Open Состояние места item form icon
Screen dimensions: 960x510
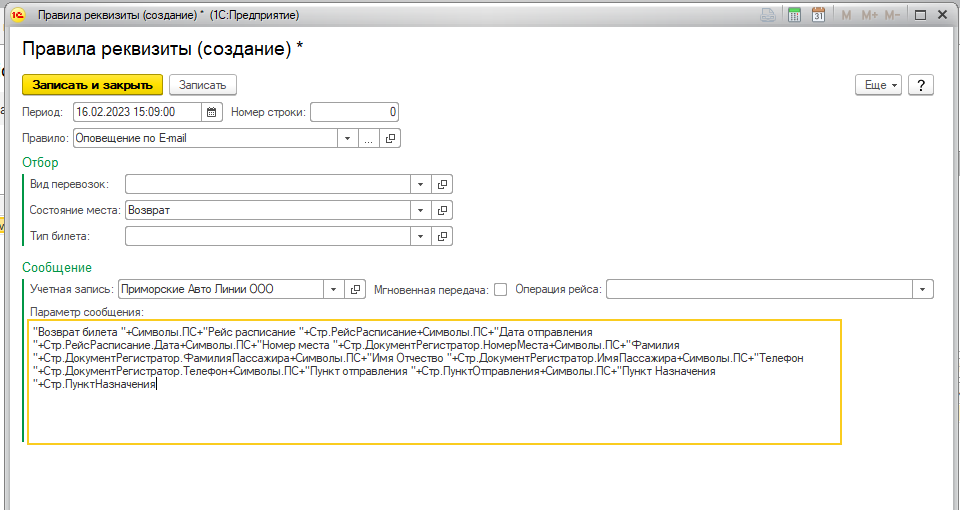(443, 210)
